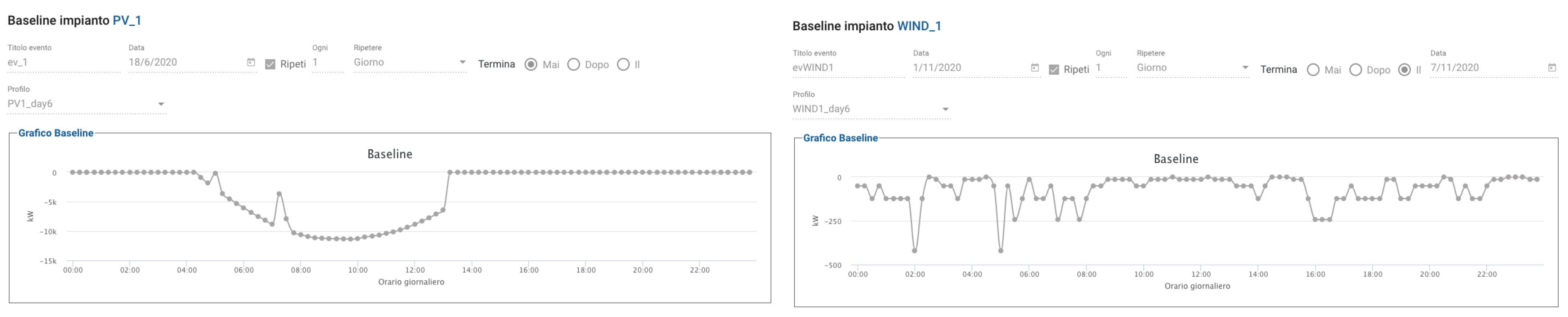Open calendar picker for PV_1 date
The height and width of the screenshot is (317, 1568).
click(x=251, y=62)
